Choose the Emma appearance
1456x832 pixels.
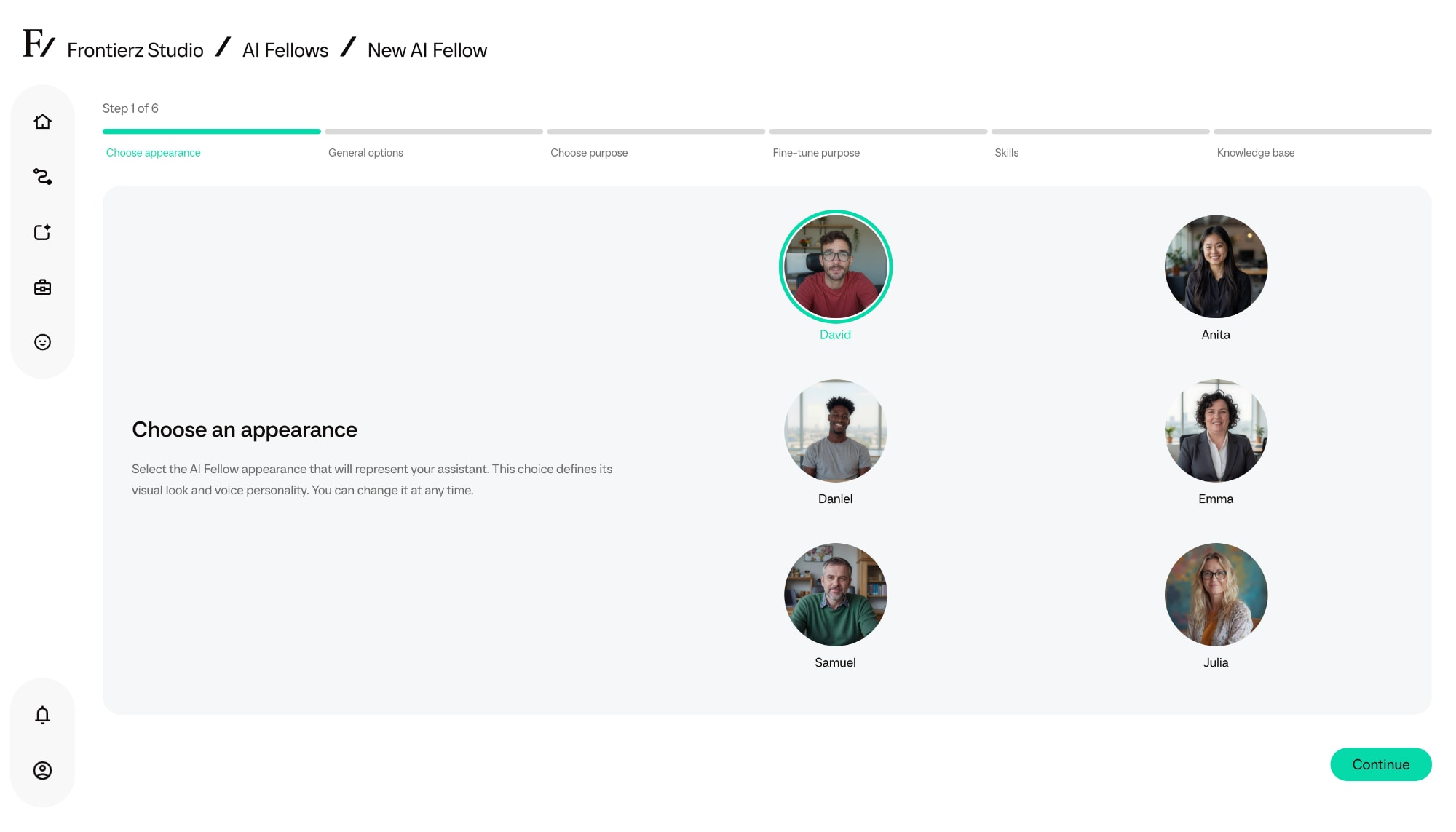click(1215, 431)
